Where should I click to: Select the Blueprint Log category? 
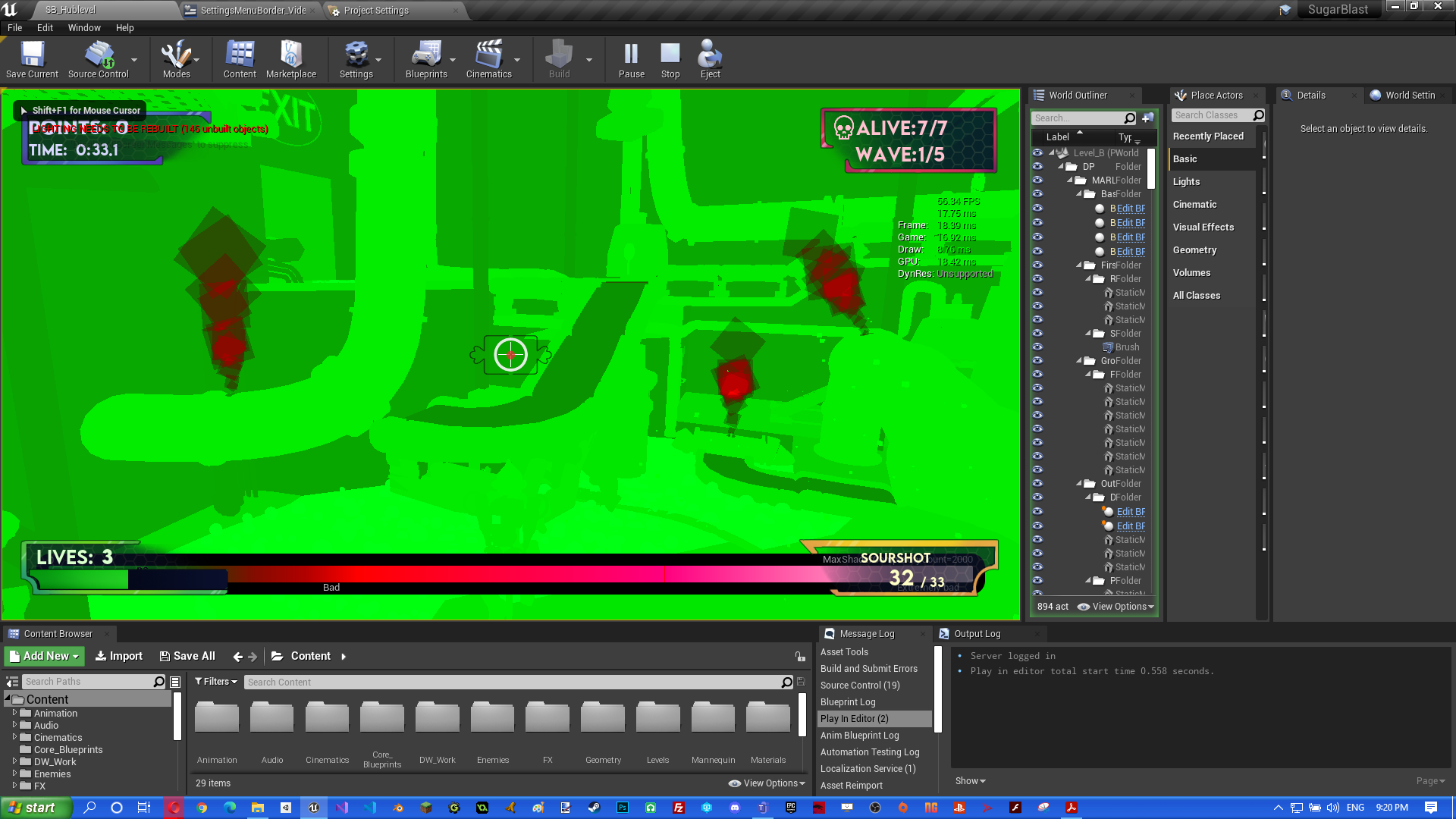[848, 701]
